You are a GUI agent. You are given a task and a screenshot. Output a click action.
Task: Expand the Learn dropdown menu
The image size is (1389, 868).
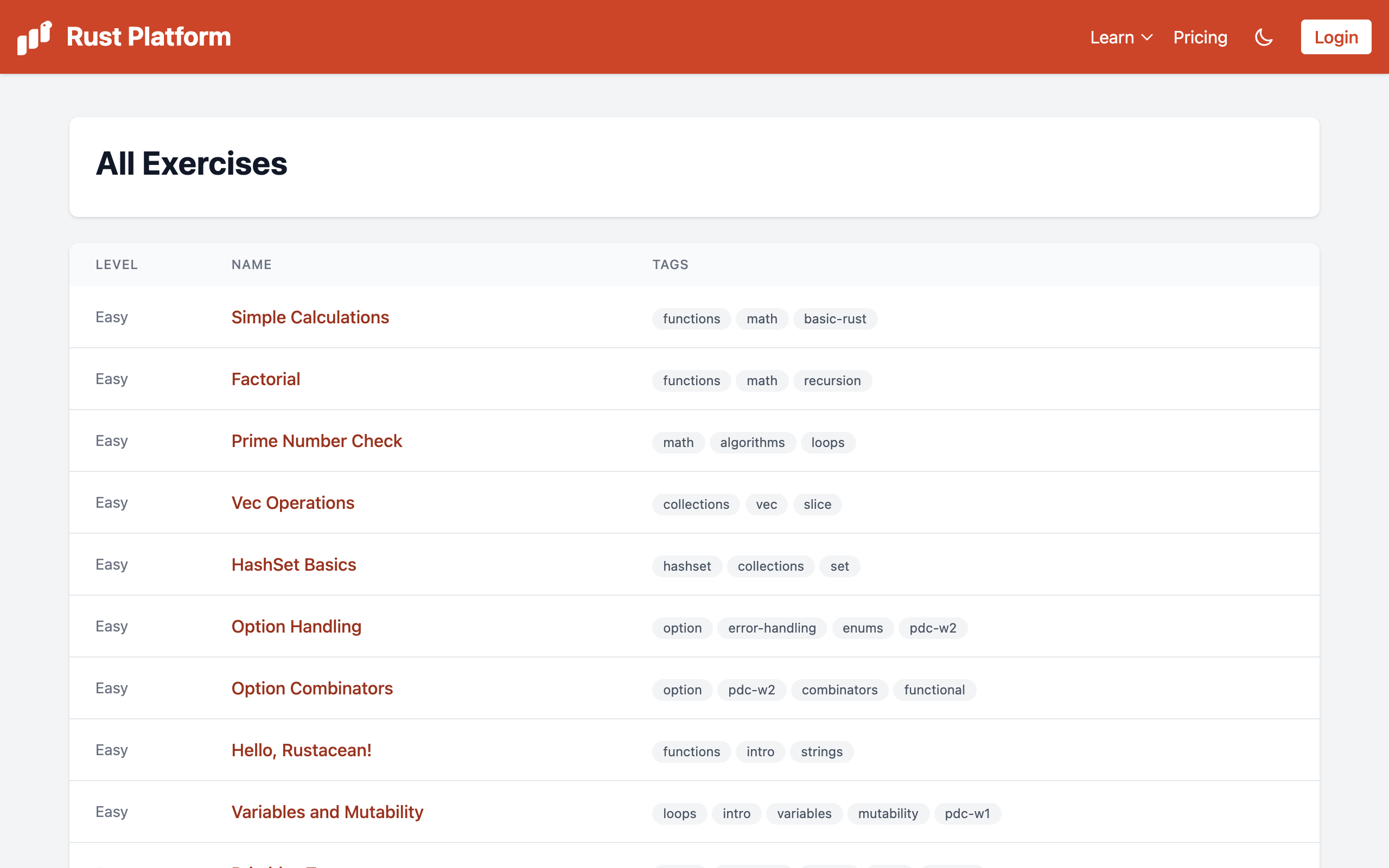pos(1119,37)
